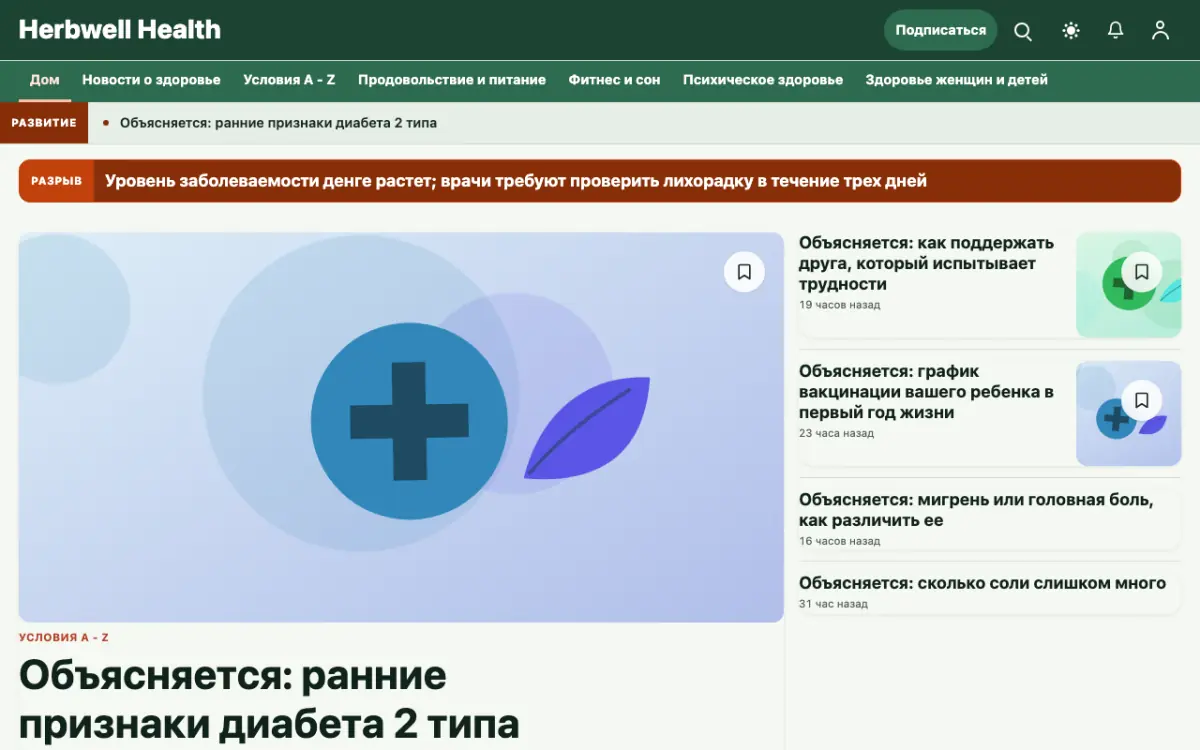Open the friend support article thumbnail image
The width and height of the screenshot is (1200, 750).
pyautogui.click(x=1128, y=285)
